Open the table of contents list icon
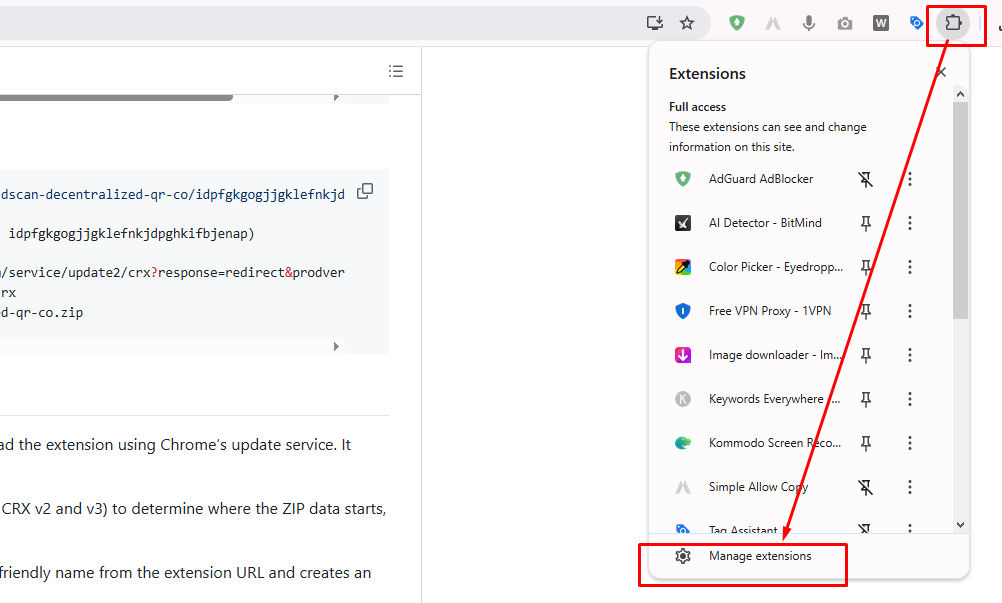1002x603 pixels. tap(396, 71)
